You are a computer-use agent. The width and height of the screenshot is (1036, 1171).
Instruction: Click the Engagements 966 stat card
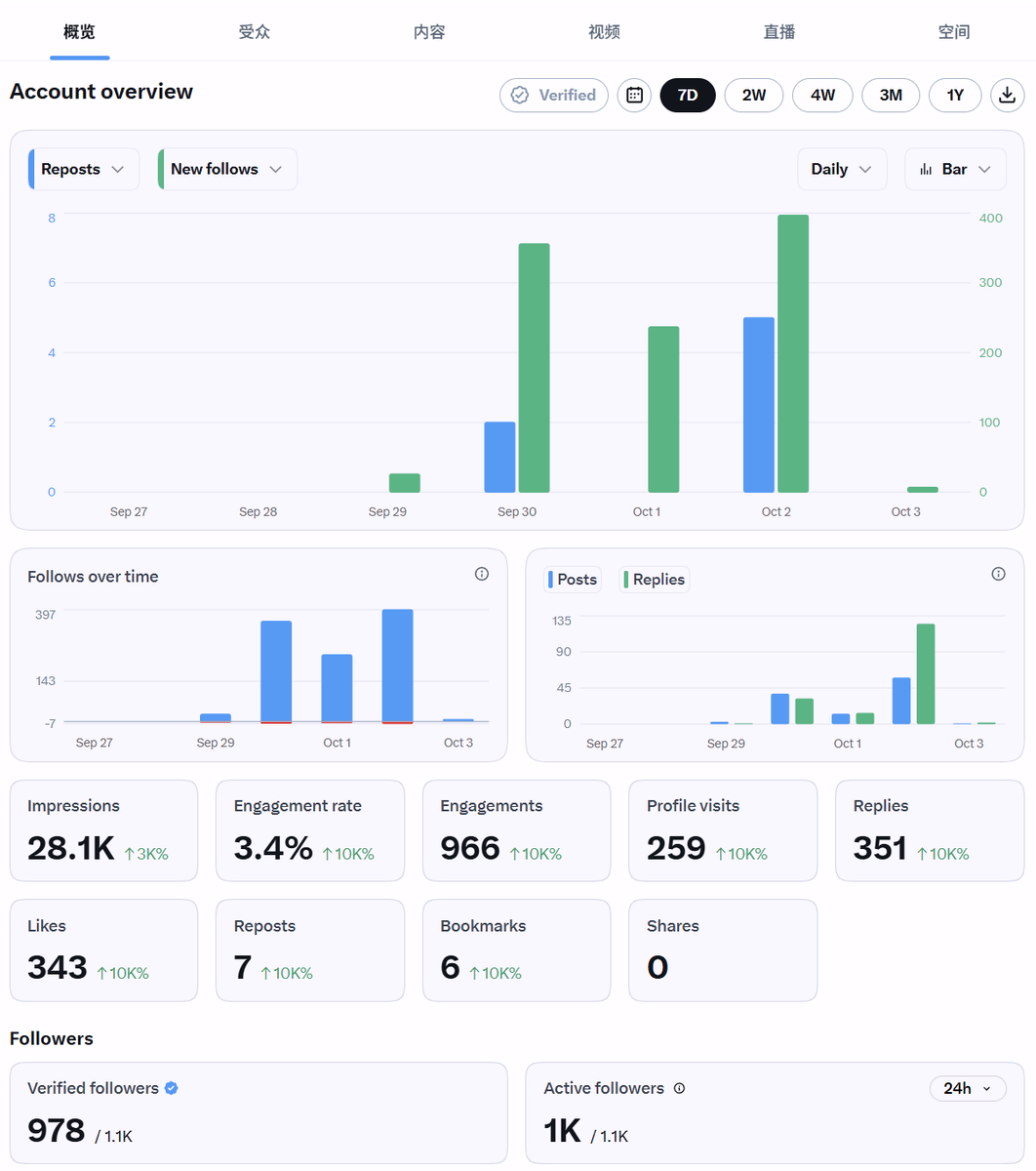[517, 830]
